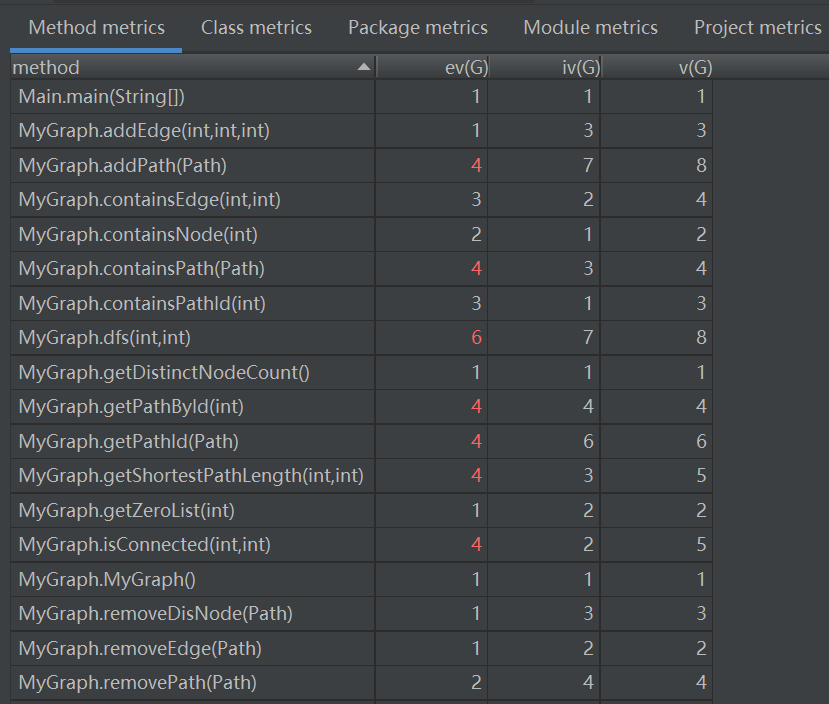Select the MyGraph.getPathId(Path) row
The image size is (829, 704).
(x=361, y=441)
